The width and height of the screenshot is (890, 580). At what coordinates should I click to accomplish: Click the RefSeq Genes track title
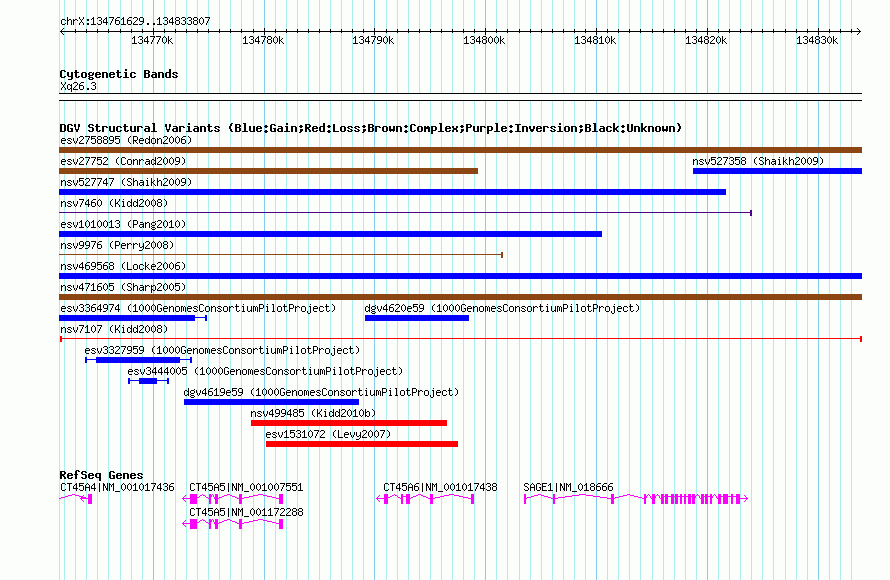tap(101, 475)
